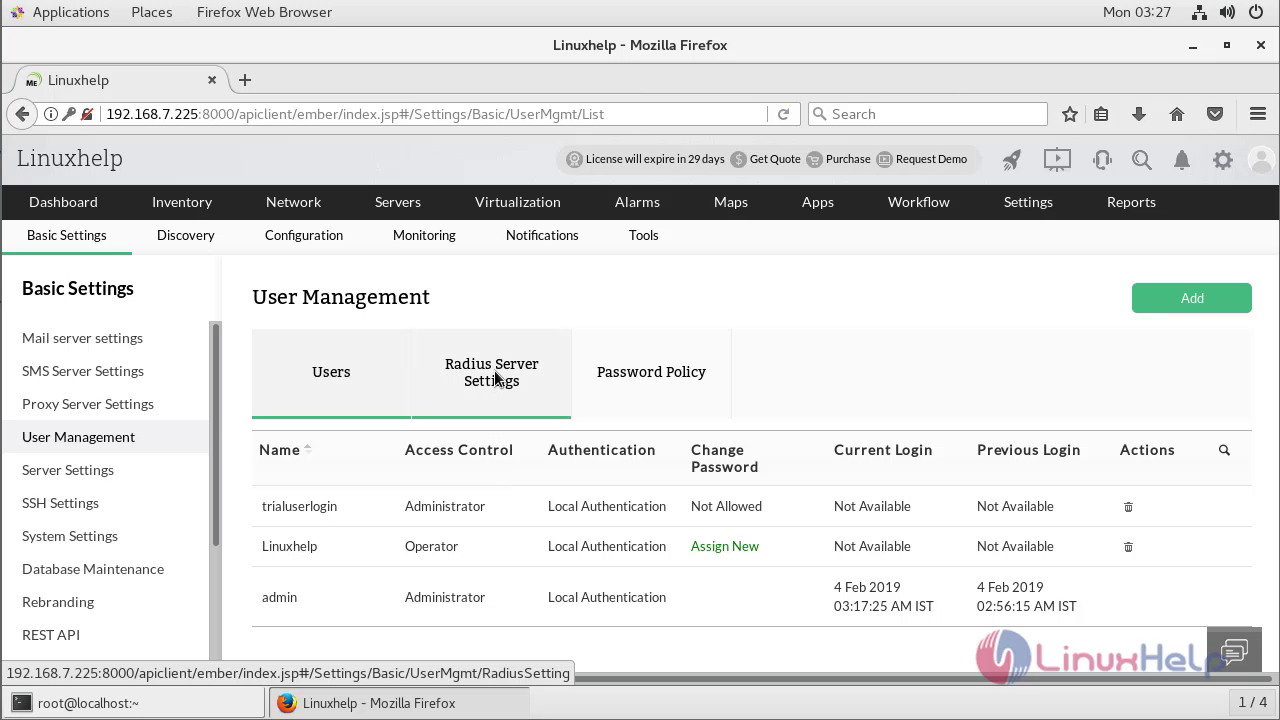Select the Users tab
The width and height of the screenshot is (1280, 720).
331,372
